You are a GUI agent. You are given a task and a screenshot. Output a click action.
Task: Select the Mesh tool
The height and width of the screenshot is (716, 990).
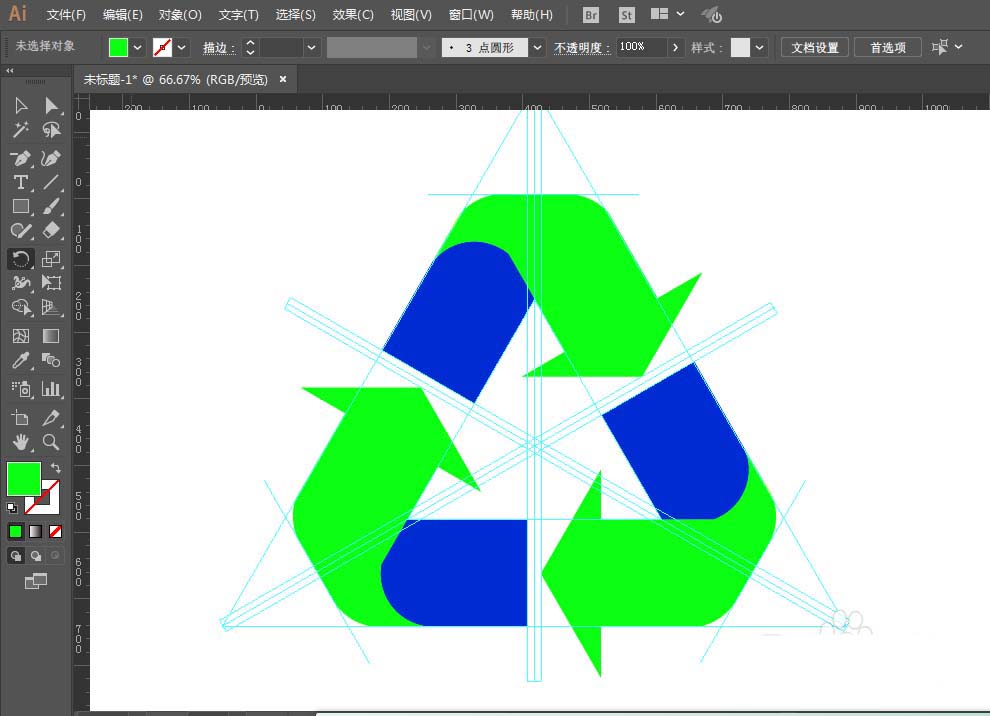[x=21, y=336]
